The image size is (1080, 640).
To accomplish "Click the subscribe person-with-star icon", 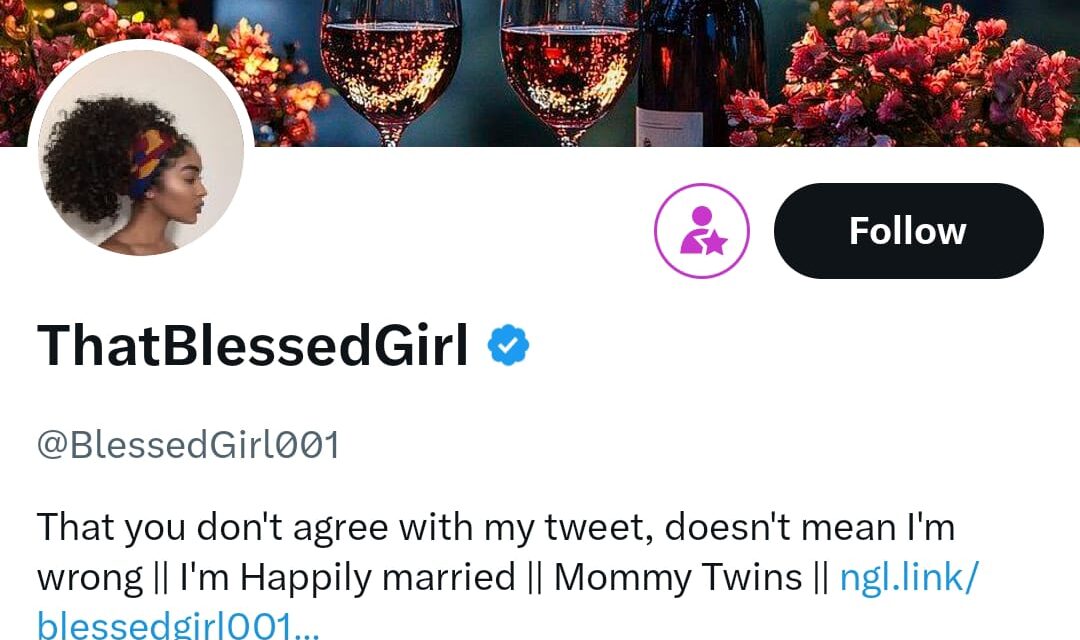I will pos(701,231).
